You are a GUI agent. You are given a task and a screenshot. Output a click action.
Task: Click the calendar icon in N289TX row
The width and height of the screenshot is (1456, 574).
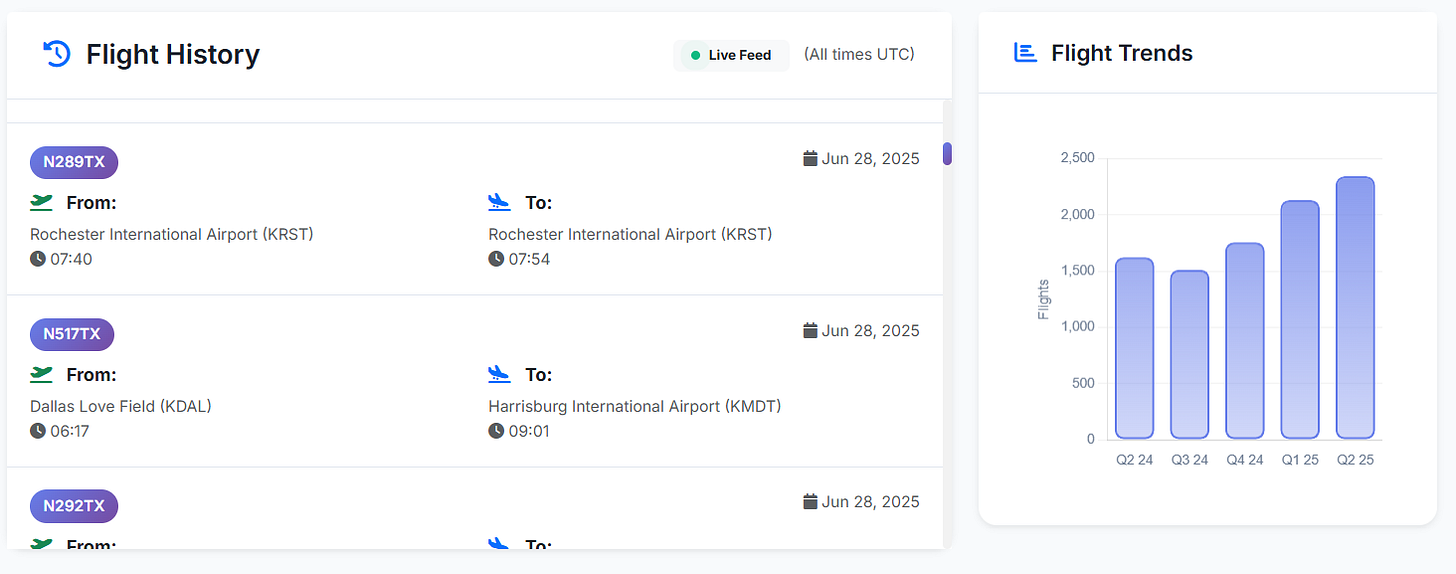[811, 158]
